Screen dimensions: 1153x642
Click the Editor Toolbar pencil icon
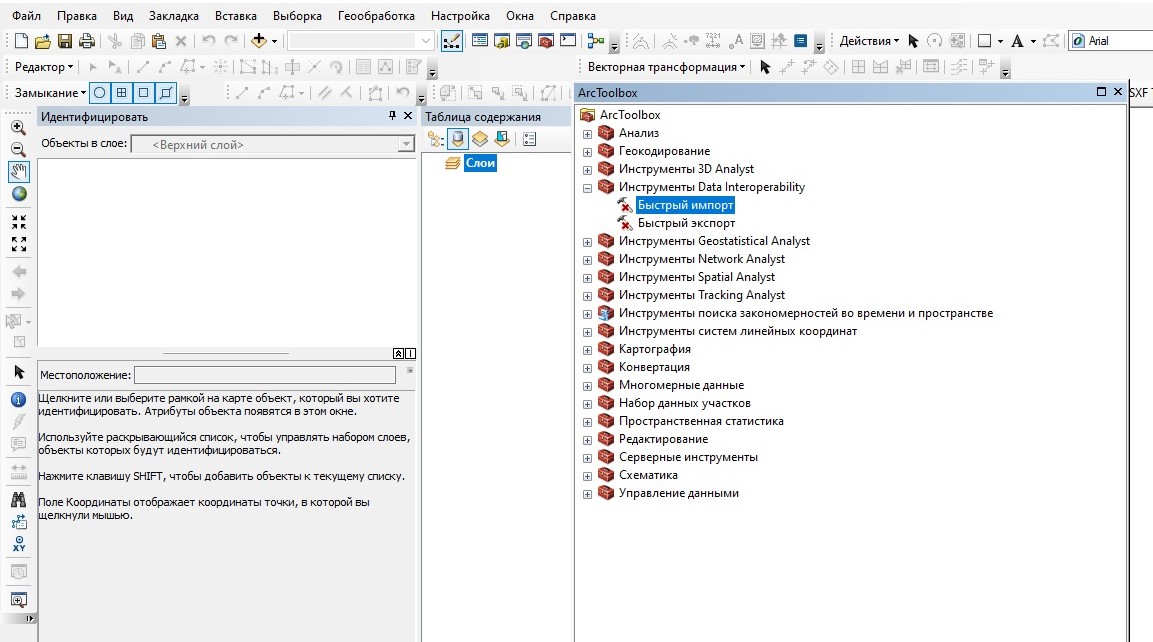pyautogui.click(x=452, y=41)
